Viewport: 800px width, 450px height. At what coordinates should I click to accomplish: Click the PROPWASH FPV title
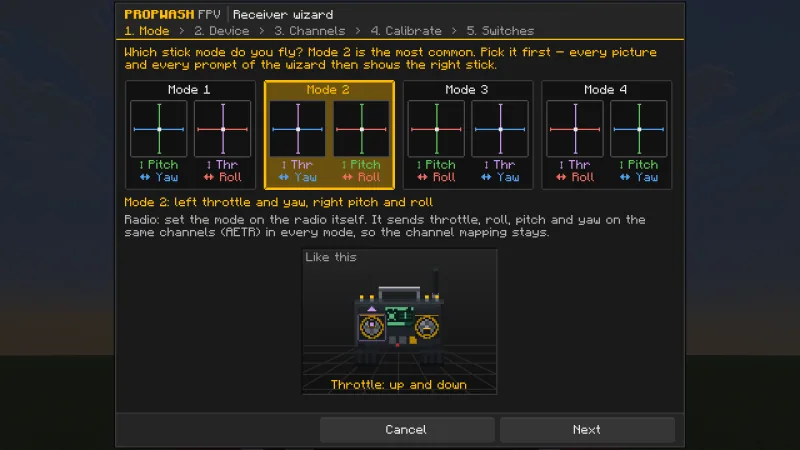[x=172, y=14]
